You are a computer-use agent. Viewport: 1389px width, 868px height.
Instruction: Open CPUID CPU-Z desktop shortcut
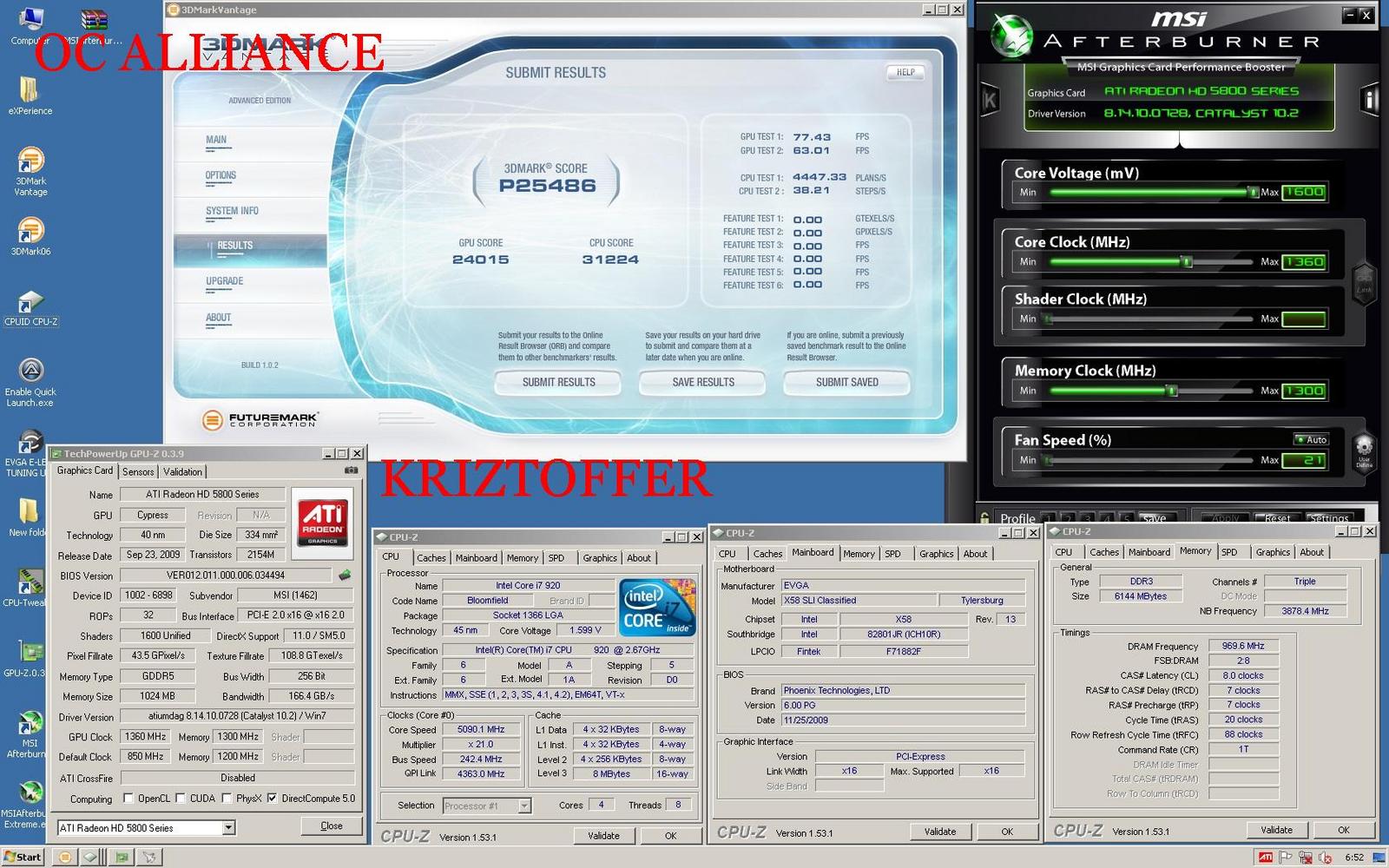(x=30, y=308)
